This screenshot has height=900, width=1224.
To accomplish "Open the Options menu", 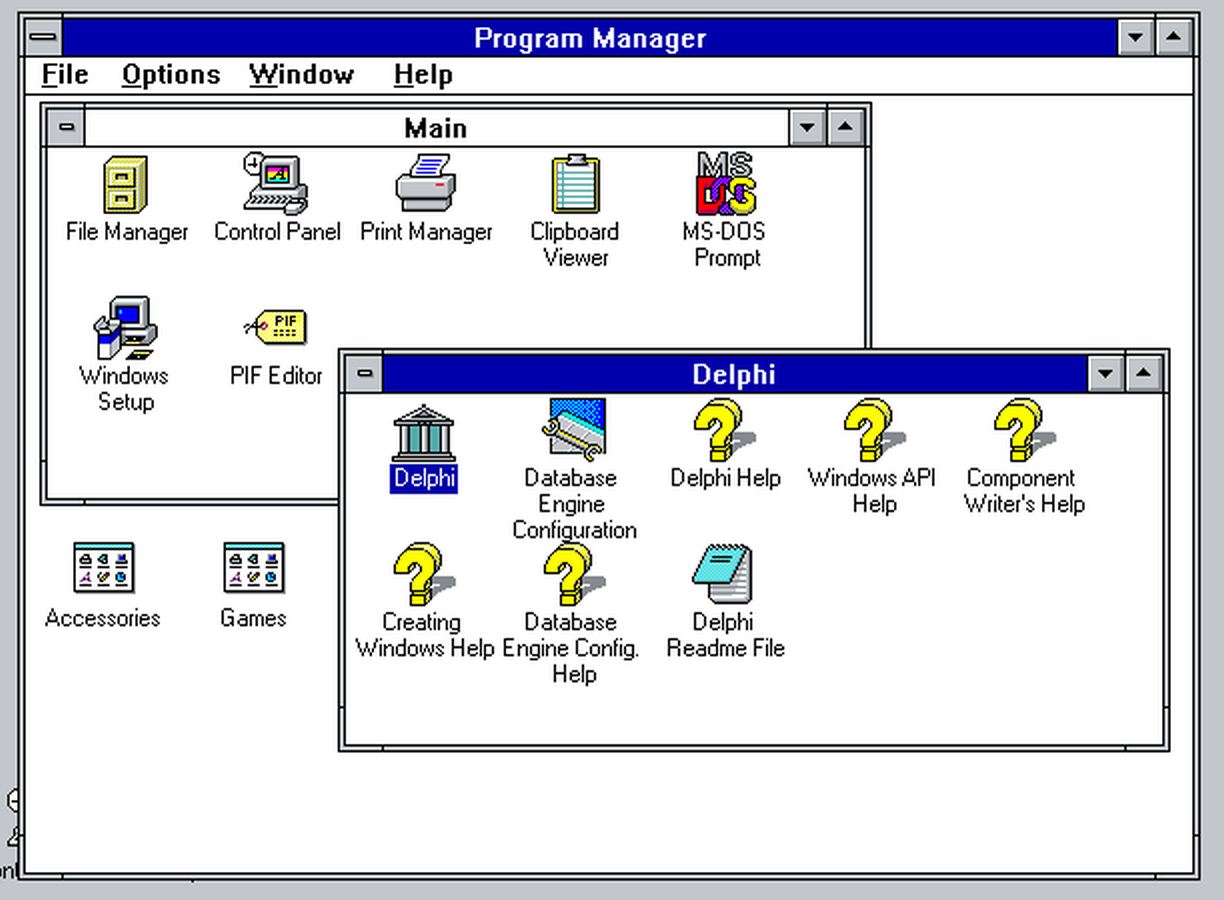I will (171, 75).
